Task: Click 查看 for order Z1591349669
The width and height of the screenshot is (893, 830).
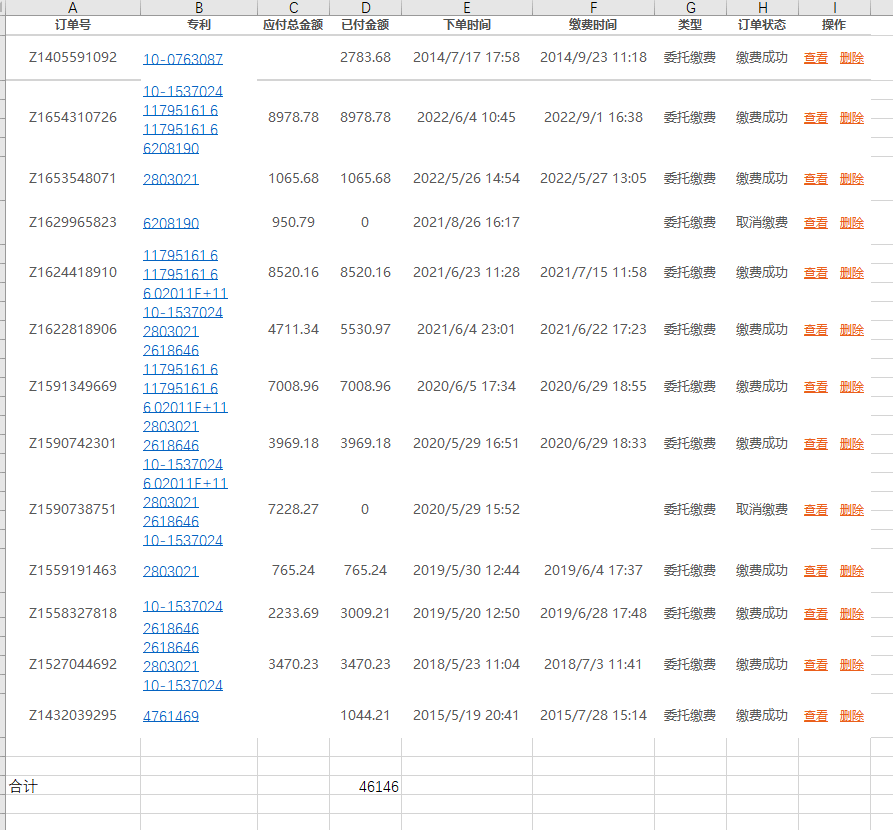Action: [816, 387]
